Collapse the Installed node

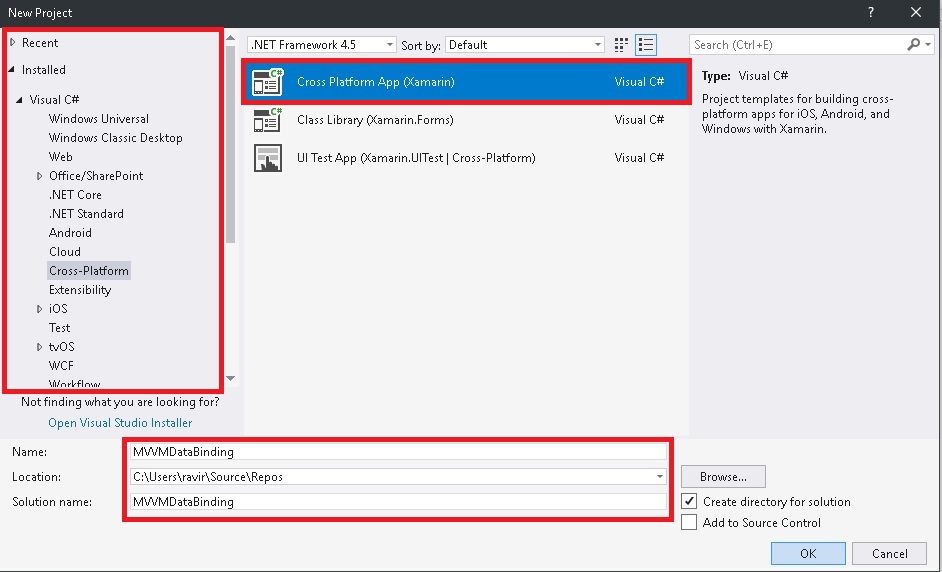(12, 70)
